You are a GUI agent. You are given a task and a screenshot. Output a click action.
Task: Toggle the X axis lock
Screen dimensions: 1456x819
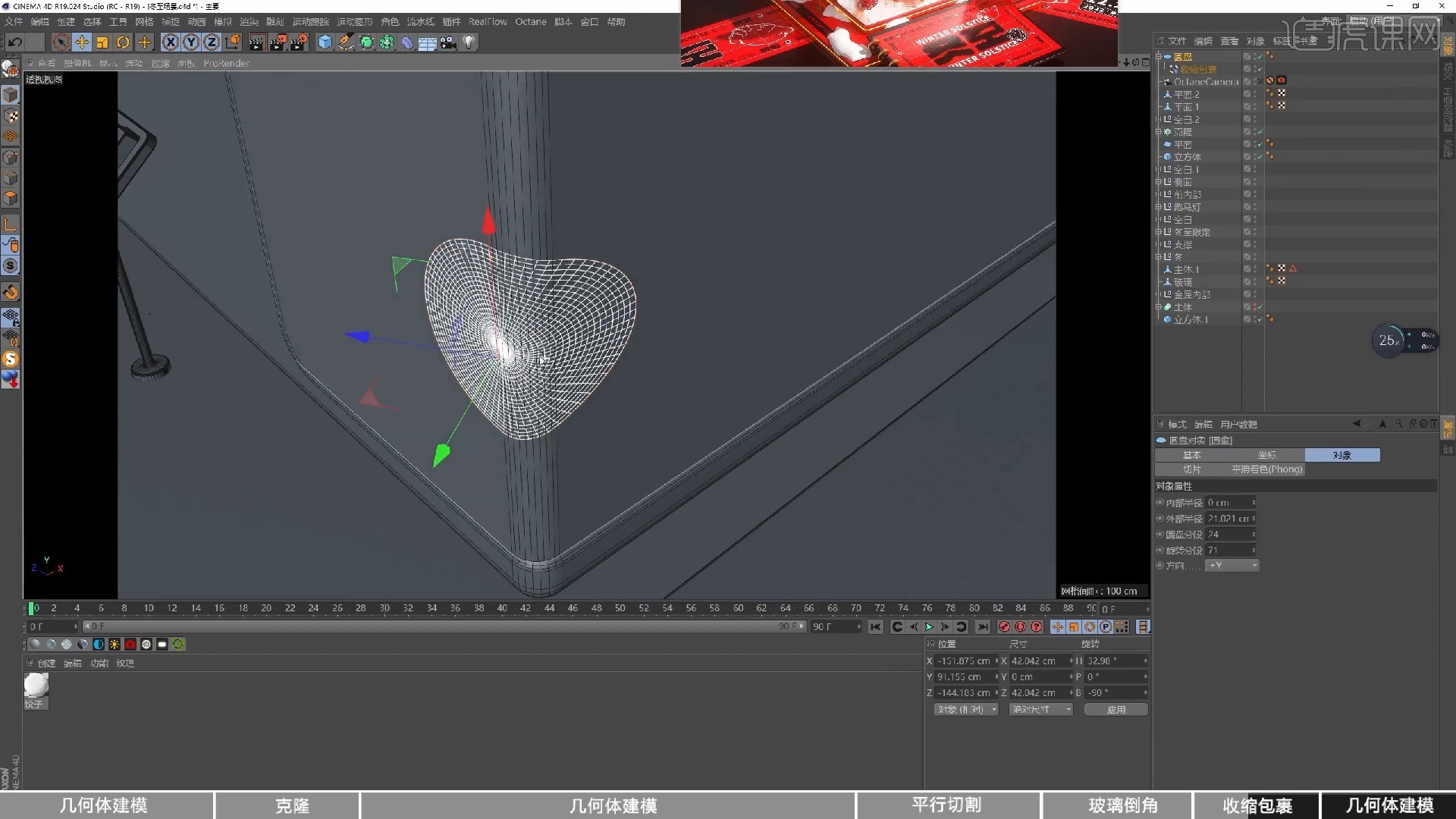click(x=171, y=42)
